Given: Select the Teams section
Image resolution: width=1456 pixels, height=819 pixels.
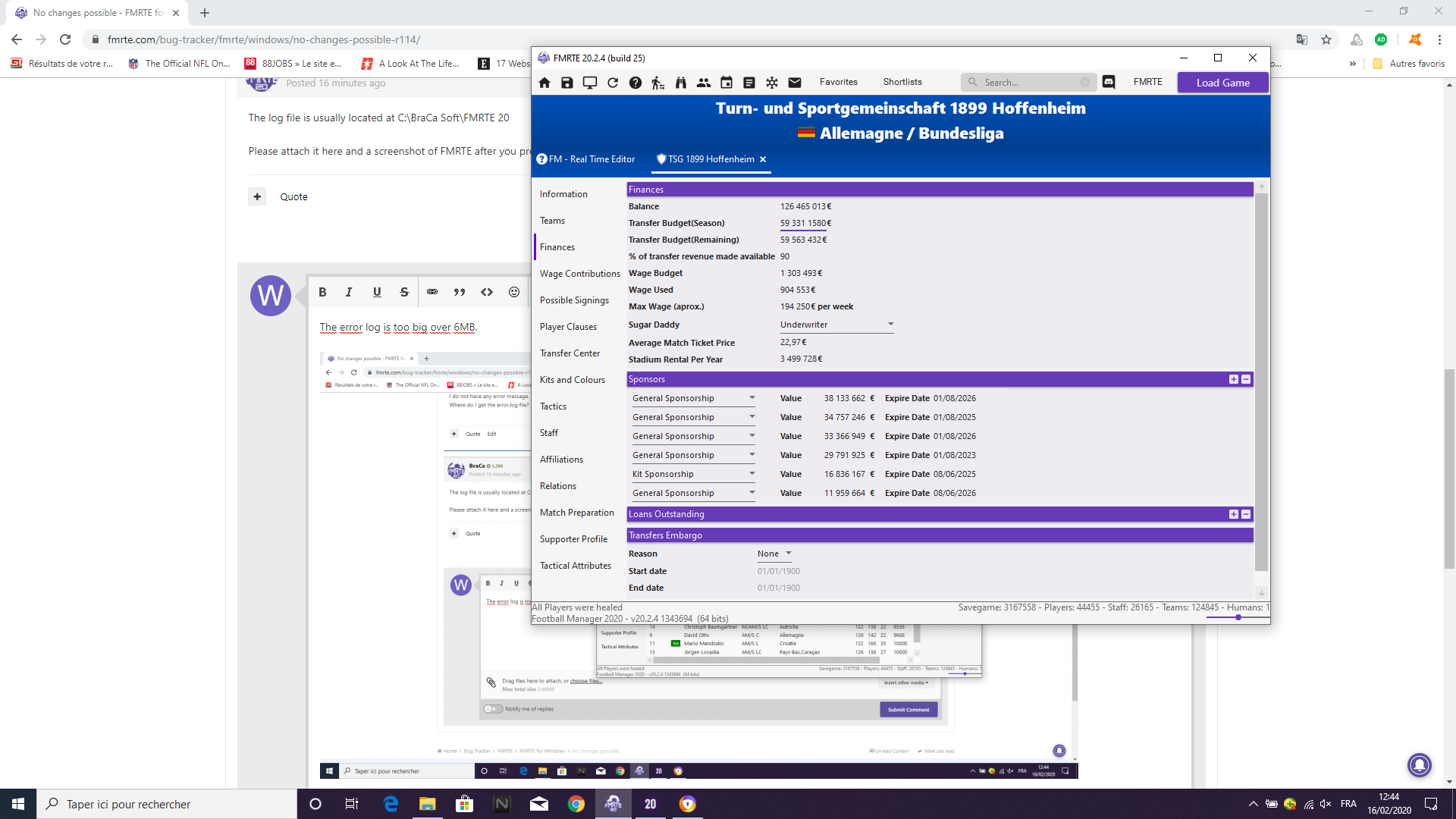Looking at the screenshot, I should [552, 221].
